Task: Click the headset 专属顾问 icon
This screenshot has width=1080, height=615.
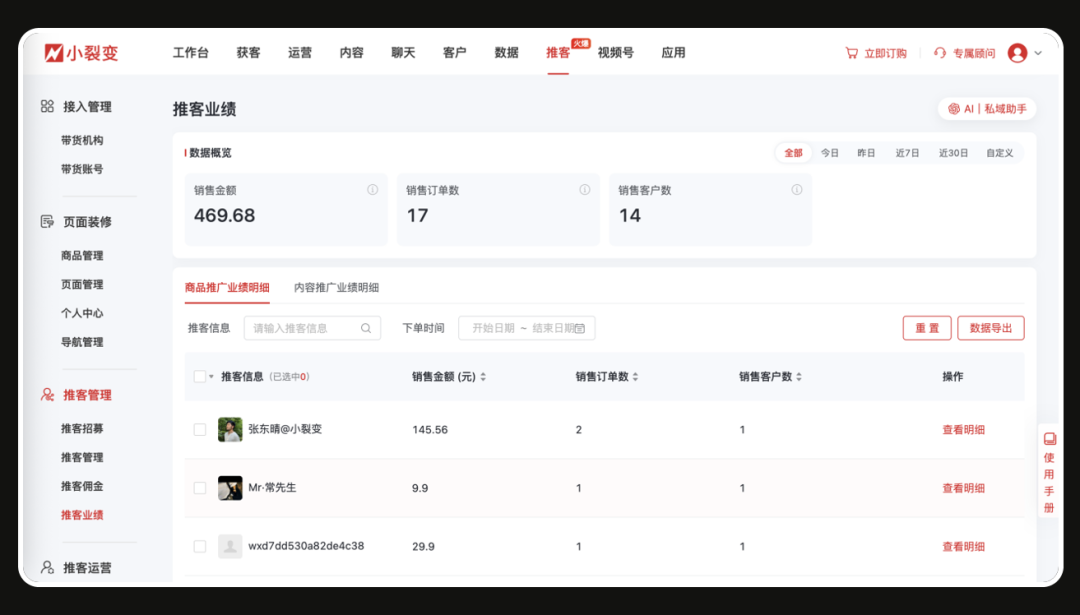Action: point(938,53)
